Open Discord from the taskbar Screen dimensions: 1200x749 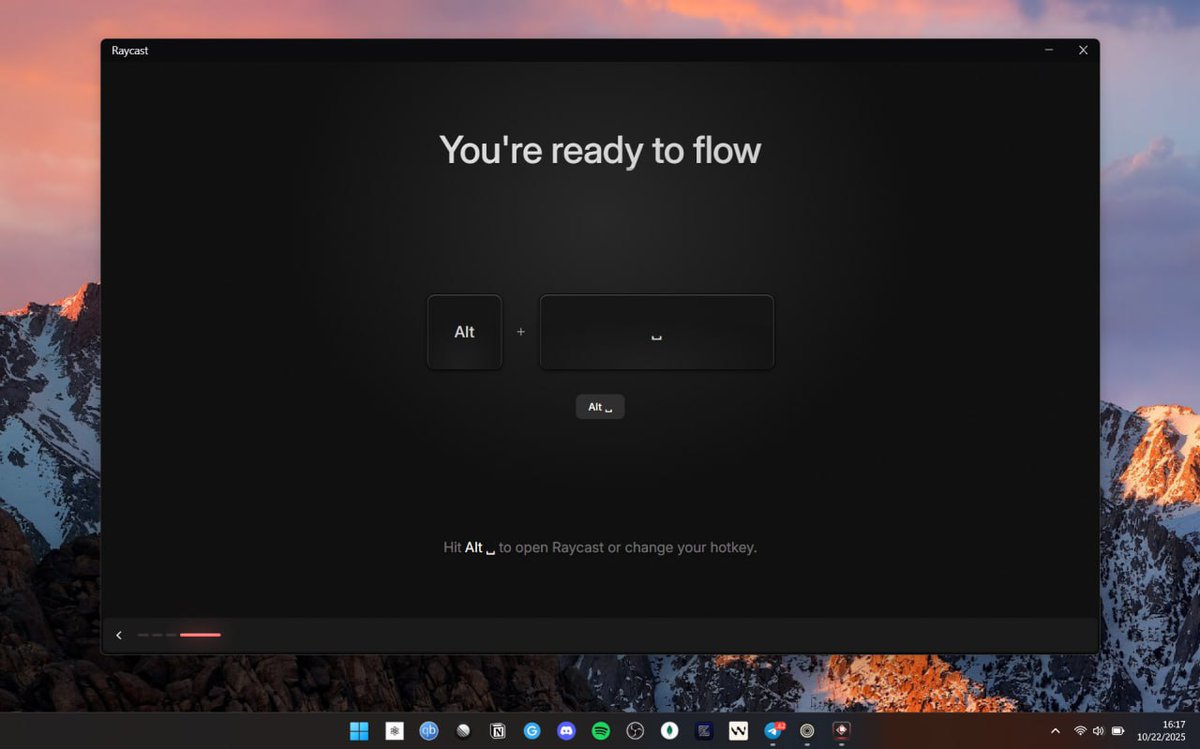566,731
